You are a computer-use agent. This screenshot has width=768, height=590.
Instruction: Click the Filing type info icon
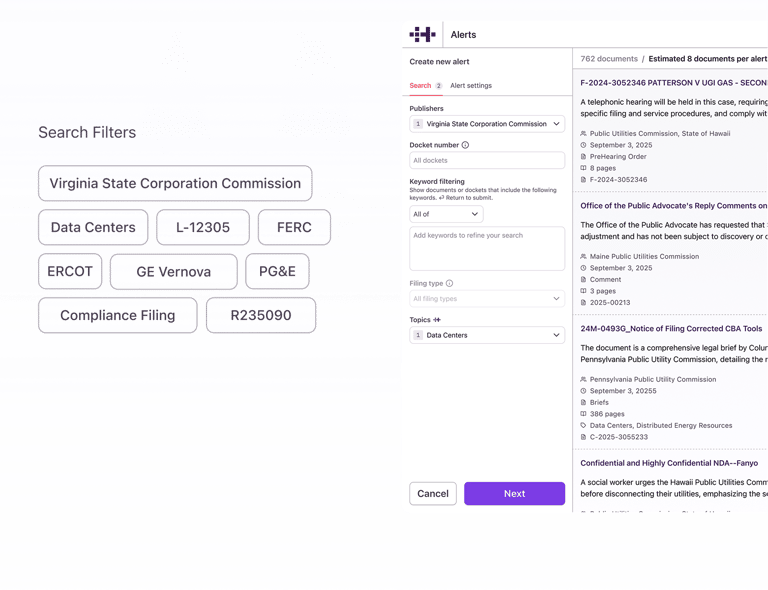click(449, 283)
